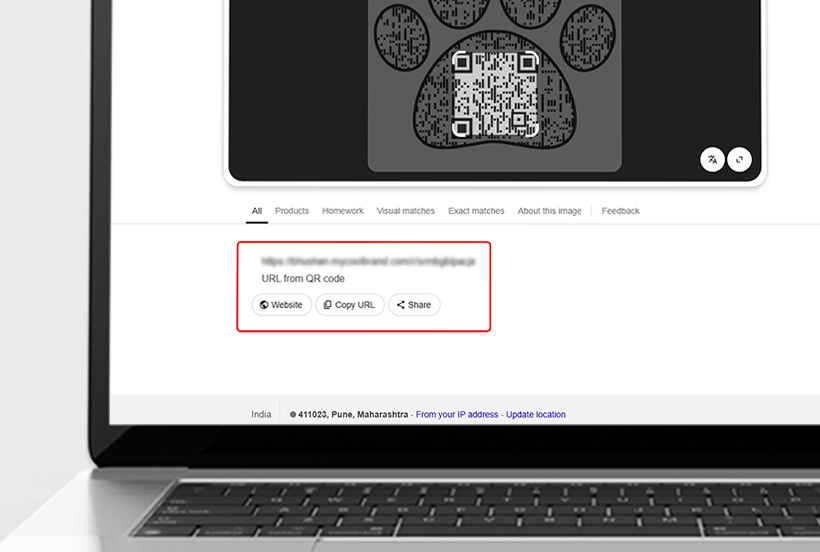Open the Exact matches tab

pos(476,211)
